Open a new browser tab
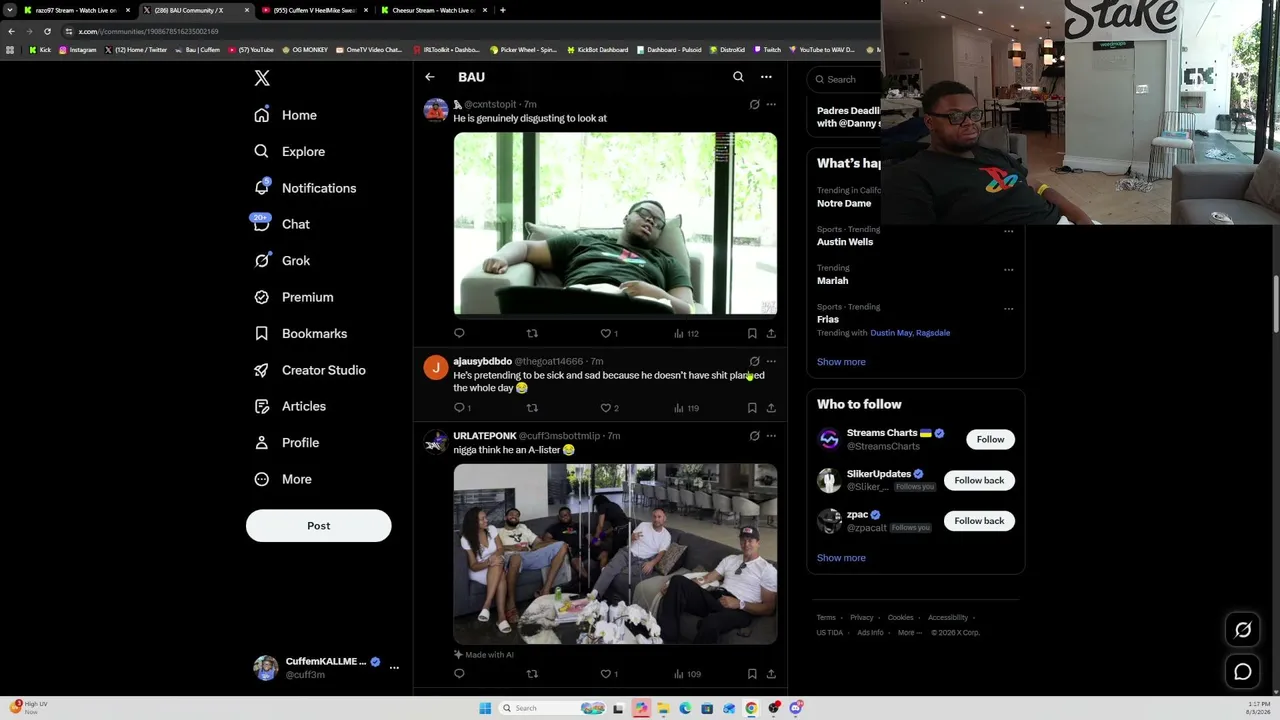Image resolution: width=1280 pixels, height=720 pixels. coord(502,10)
